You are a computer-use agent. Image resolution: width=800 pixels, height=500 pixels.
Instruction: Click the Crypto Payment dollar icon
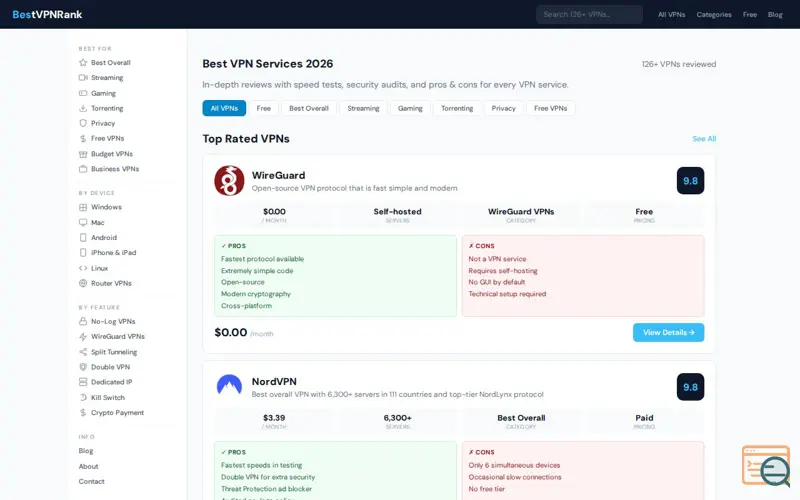(83, 413)
